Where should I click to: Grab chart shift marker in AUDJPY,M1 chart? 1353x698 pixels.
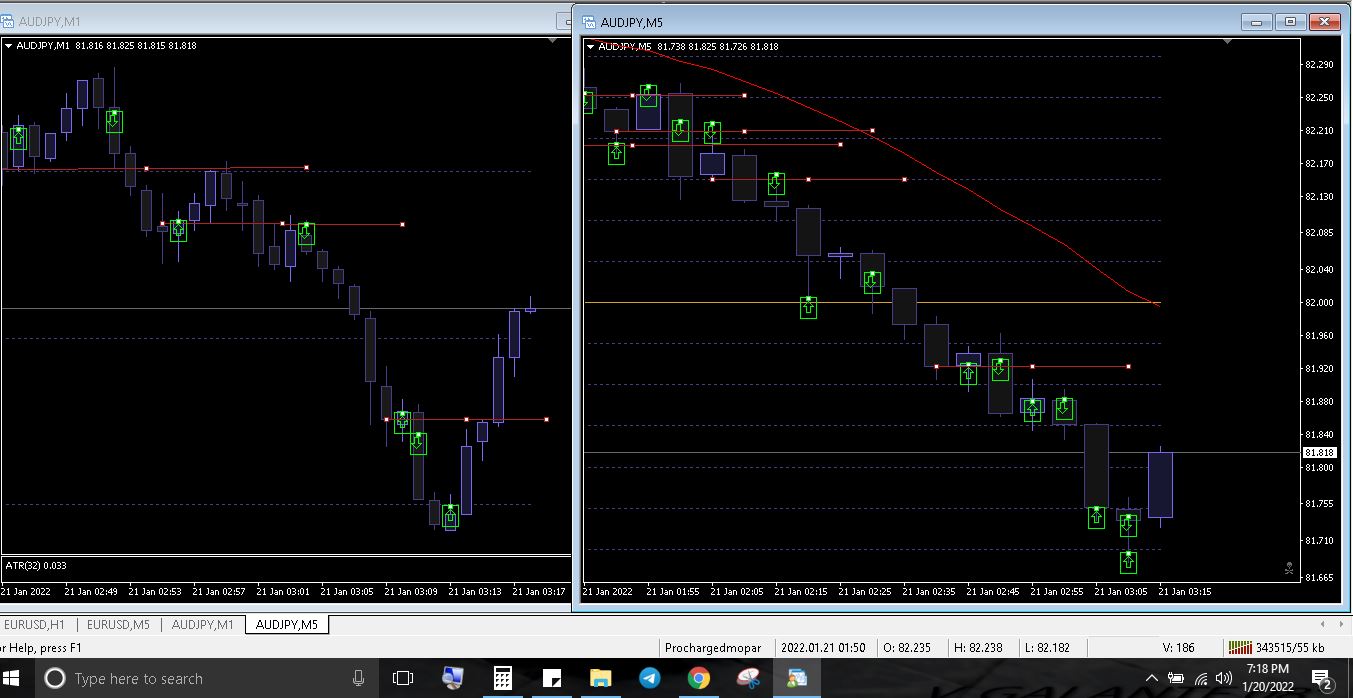tap(553, 41)
